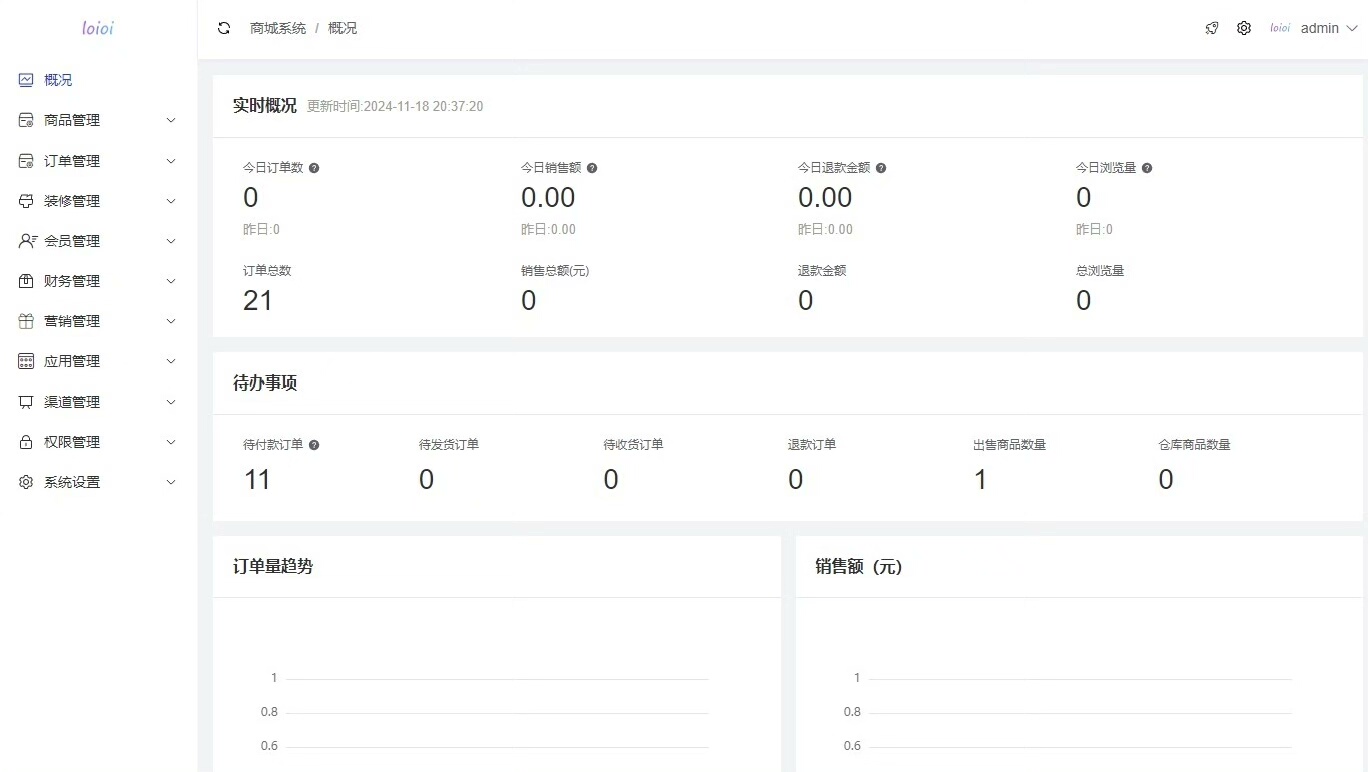Click the 概况 overview chart icon
This screenshot has height=772, width=1368.
(26, 80)
